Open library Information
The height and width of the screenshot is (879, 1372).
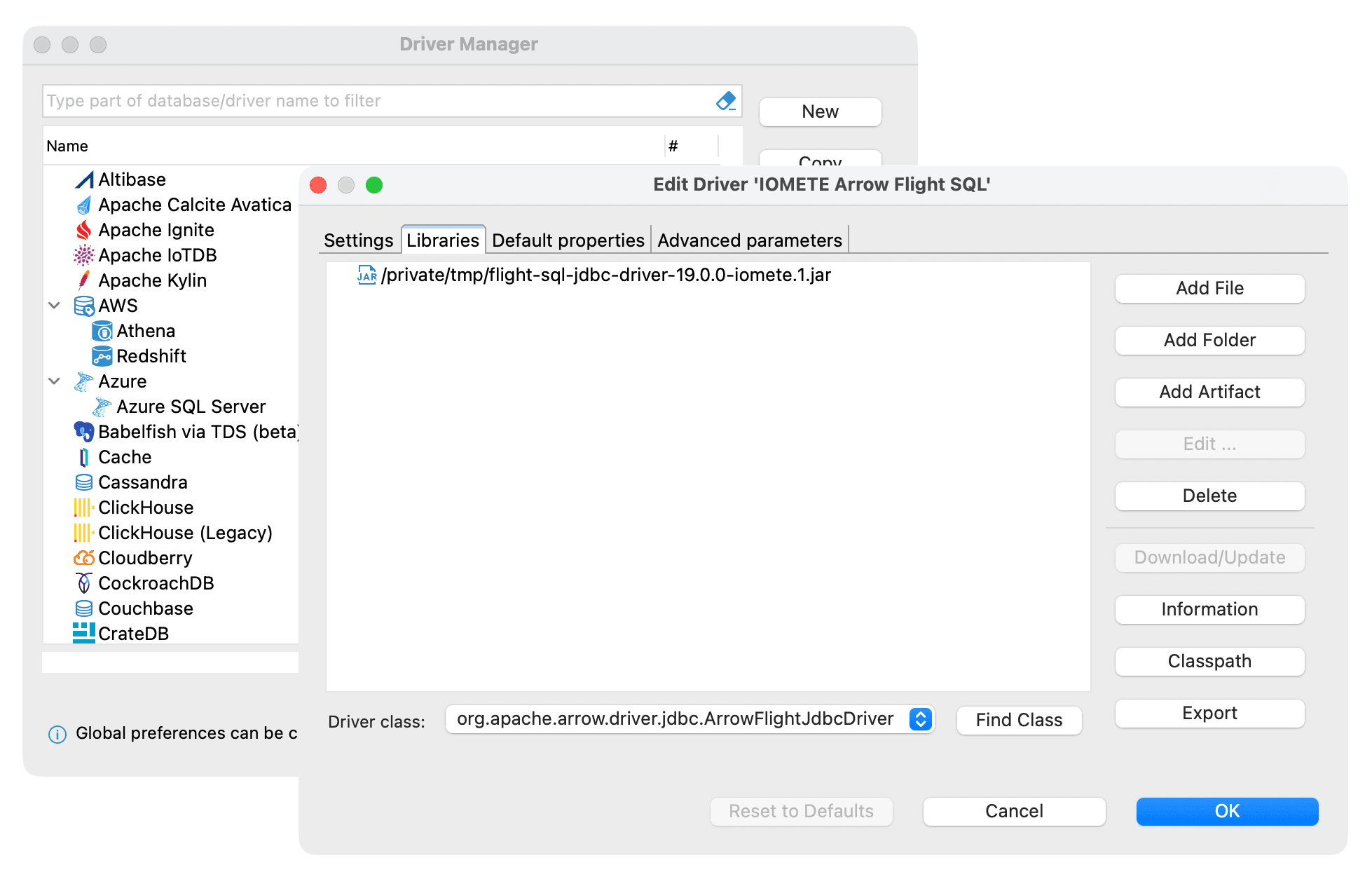1209,610
